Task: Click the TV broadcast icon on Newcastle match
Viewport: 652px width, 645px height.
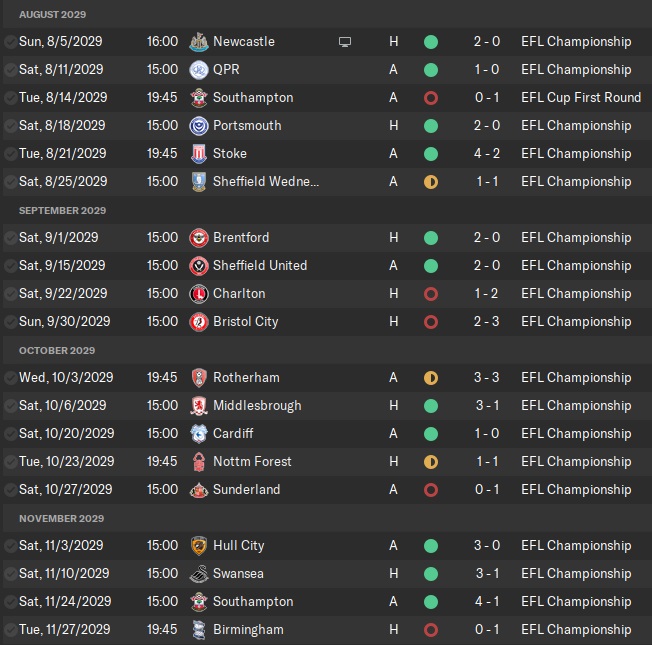Action: (345, 42)
